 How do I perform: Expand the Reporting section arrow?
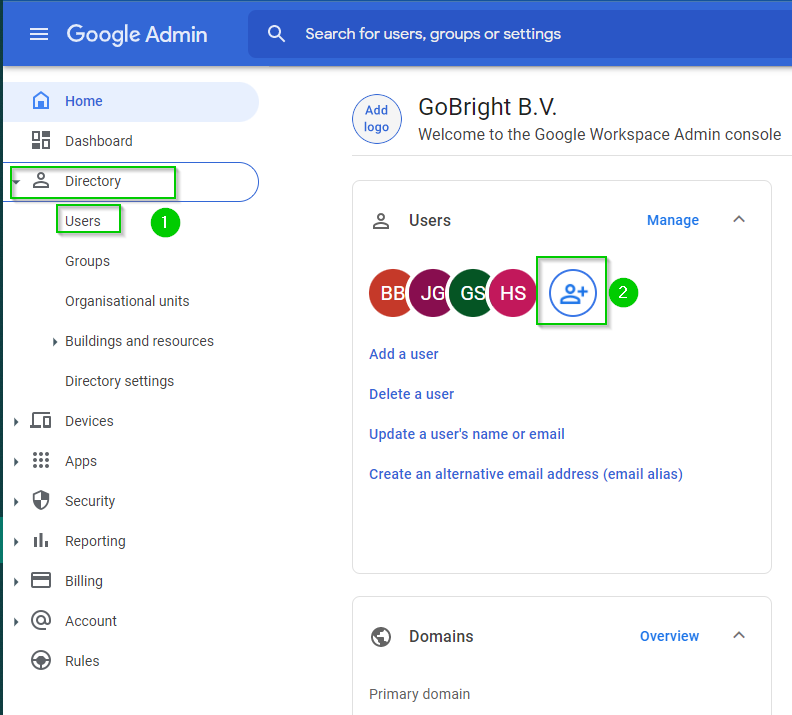tap(16, 542)
